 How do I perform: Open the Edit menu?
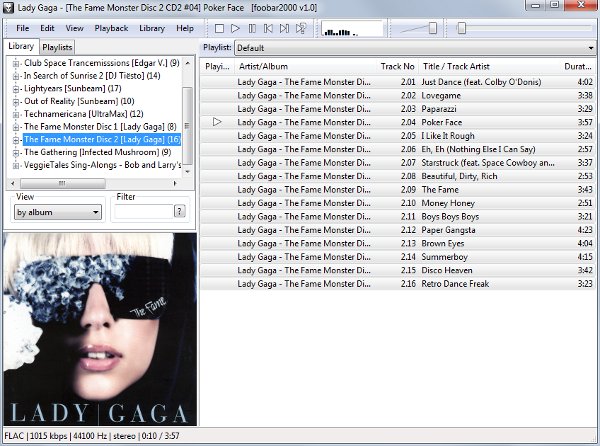[47, 28]
